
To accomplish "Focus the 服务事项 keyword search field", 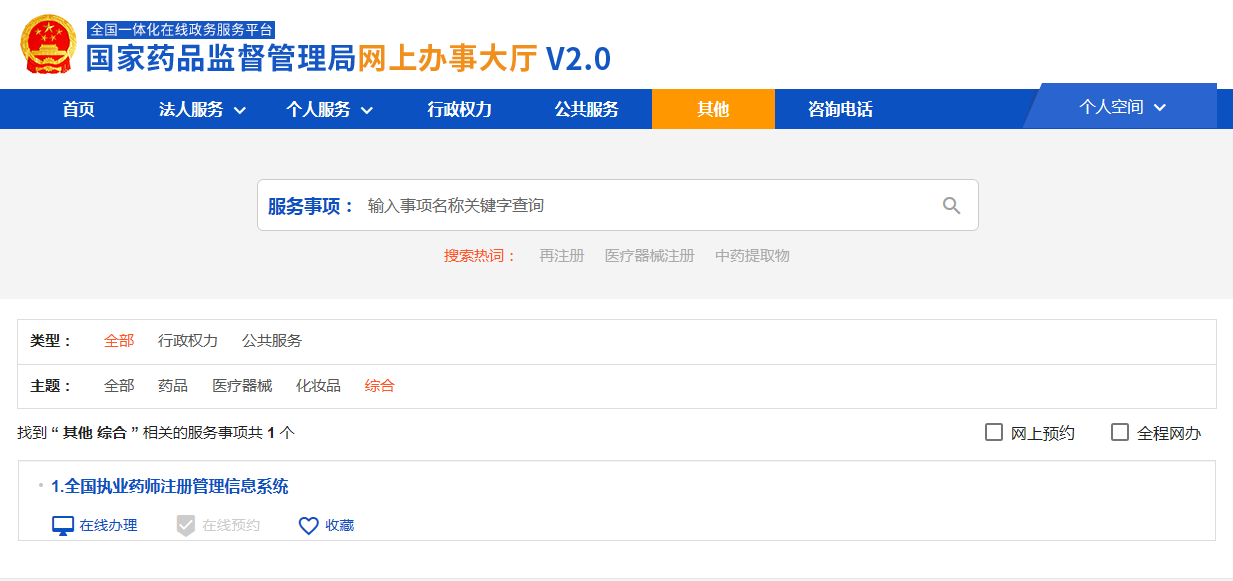I will click(640, 206).
